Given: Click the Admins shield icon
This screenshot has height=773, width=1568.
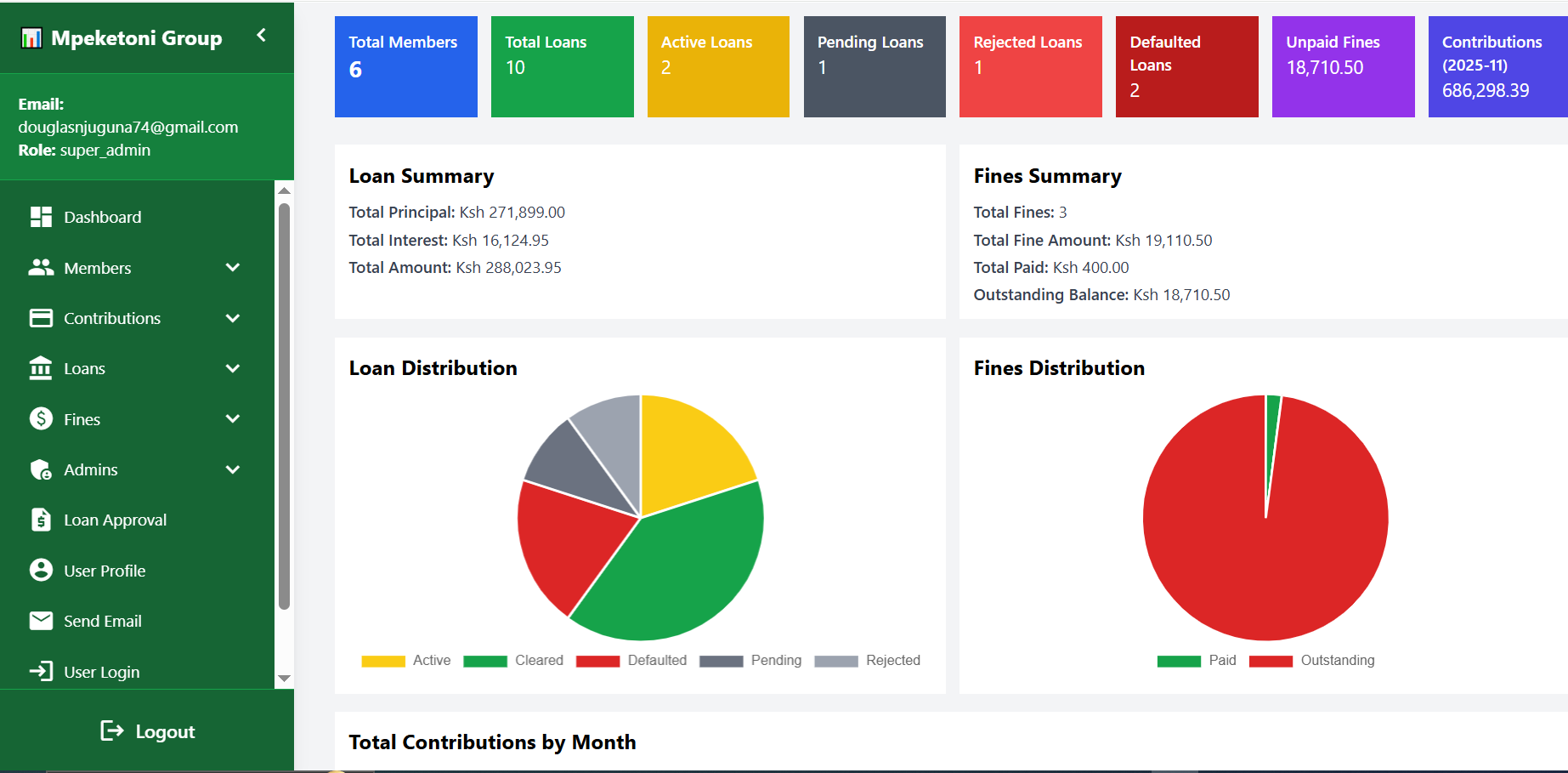Looking at the screenshot, I should (x=41, y=469).
